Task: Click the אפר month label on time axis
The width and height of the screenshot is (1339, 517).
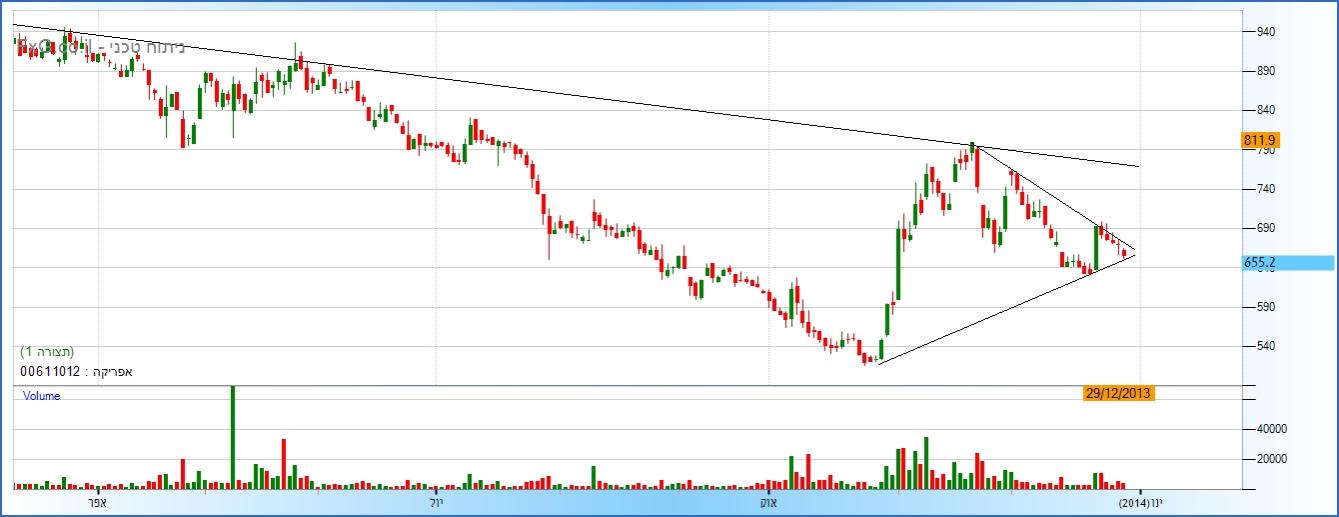Action: pyautogui.click(x=98, y=502)
